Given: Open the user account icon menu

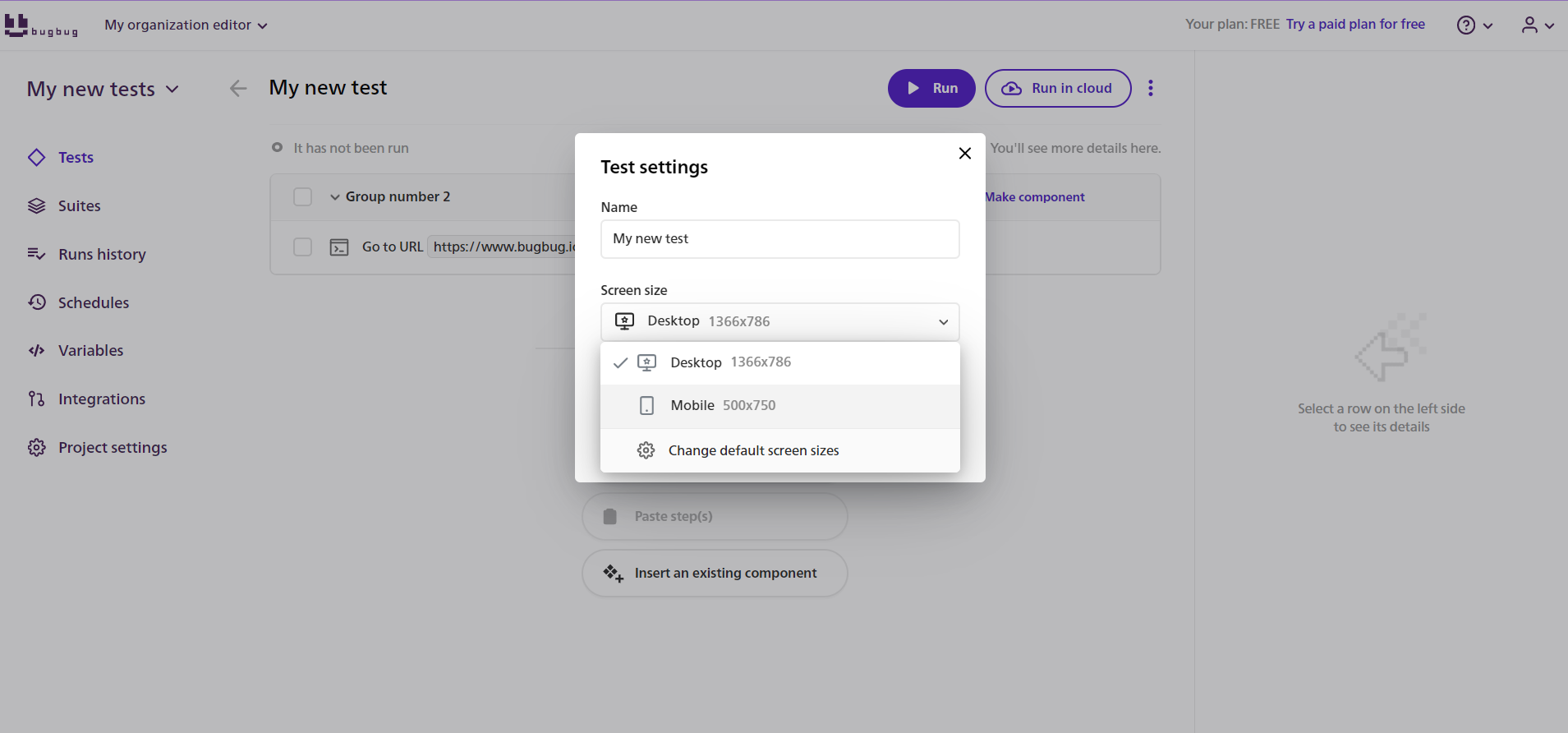Looking at the screenshot, I should tap(1538, 25).
